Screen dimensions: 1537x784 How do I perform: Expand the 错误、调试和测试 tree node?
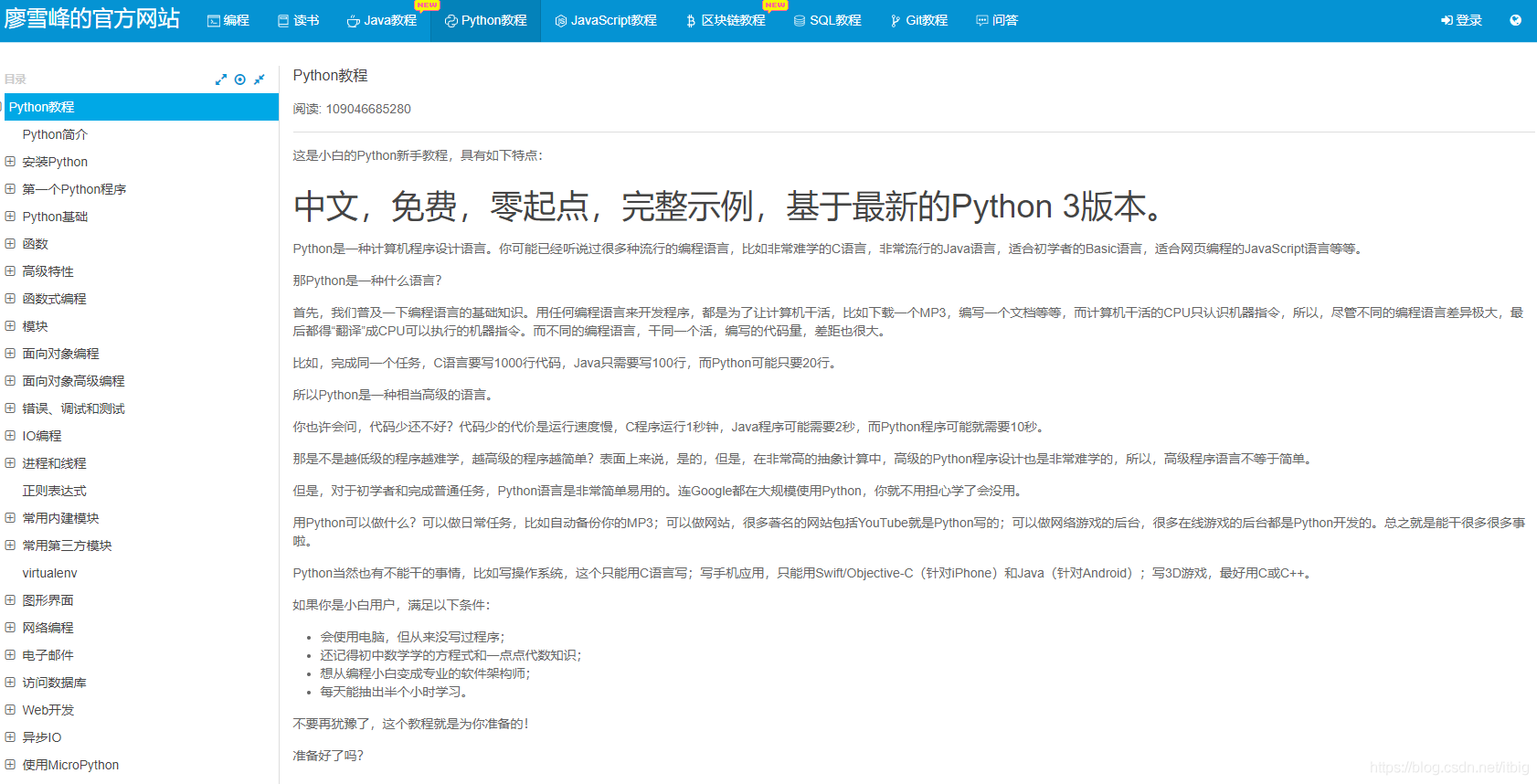[10, 408]
